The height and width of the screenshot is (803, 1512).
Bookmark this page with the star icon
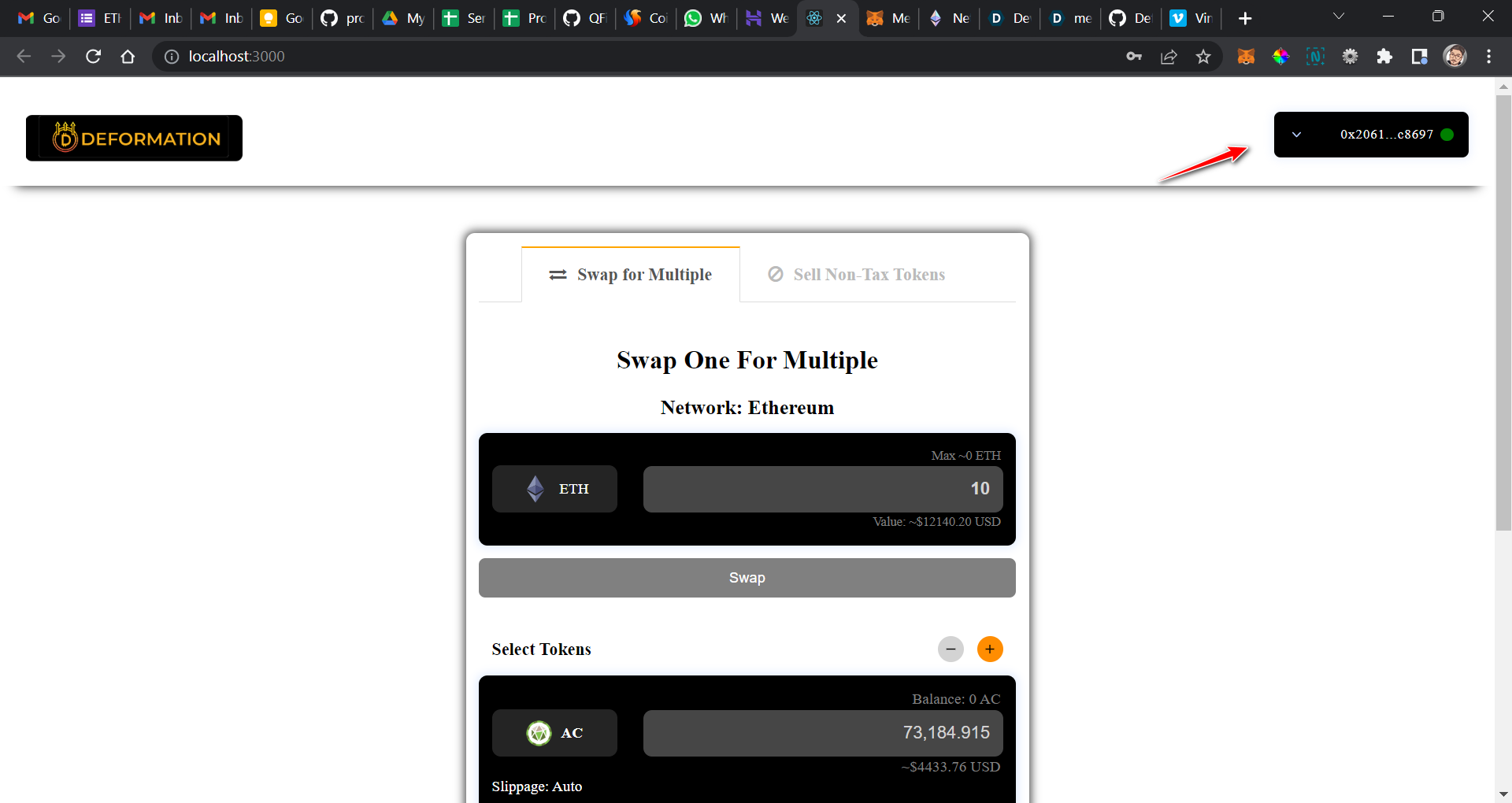point(1203,56)
